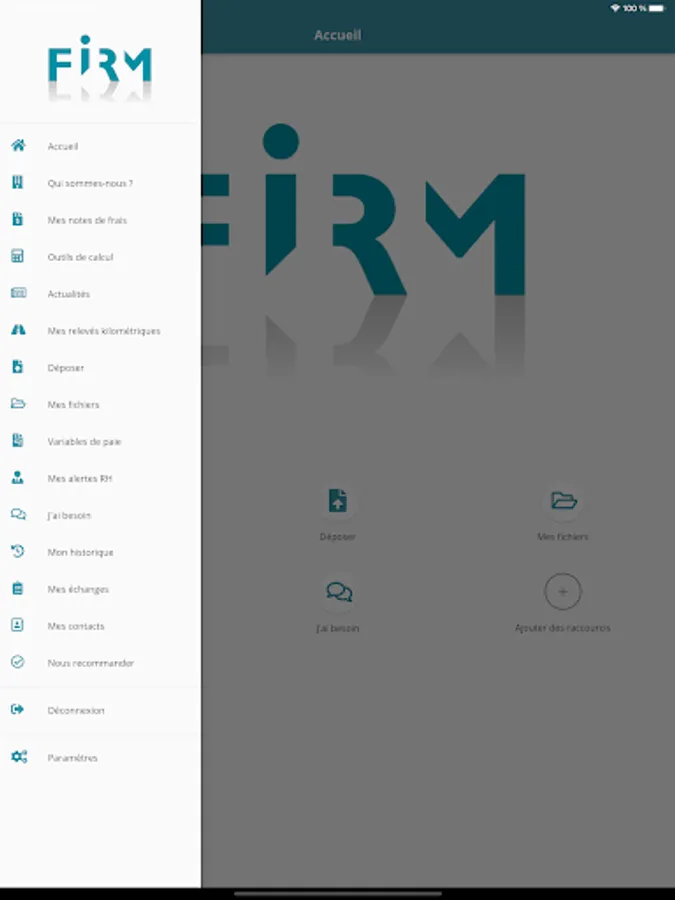
Task: Open Mes alertes RH
Action: coord(100,478)
